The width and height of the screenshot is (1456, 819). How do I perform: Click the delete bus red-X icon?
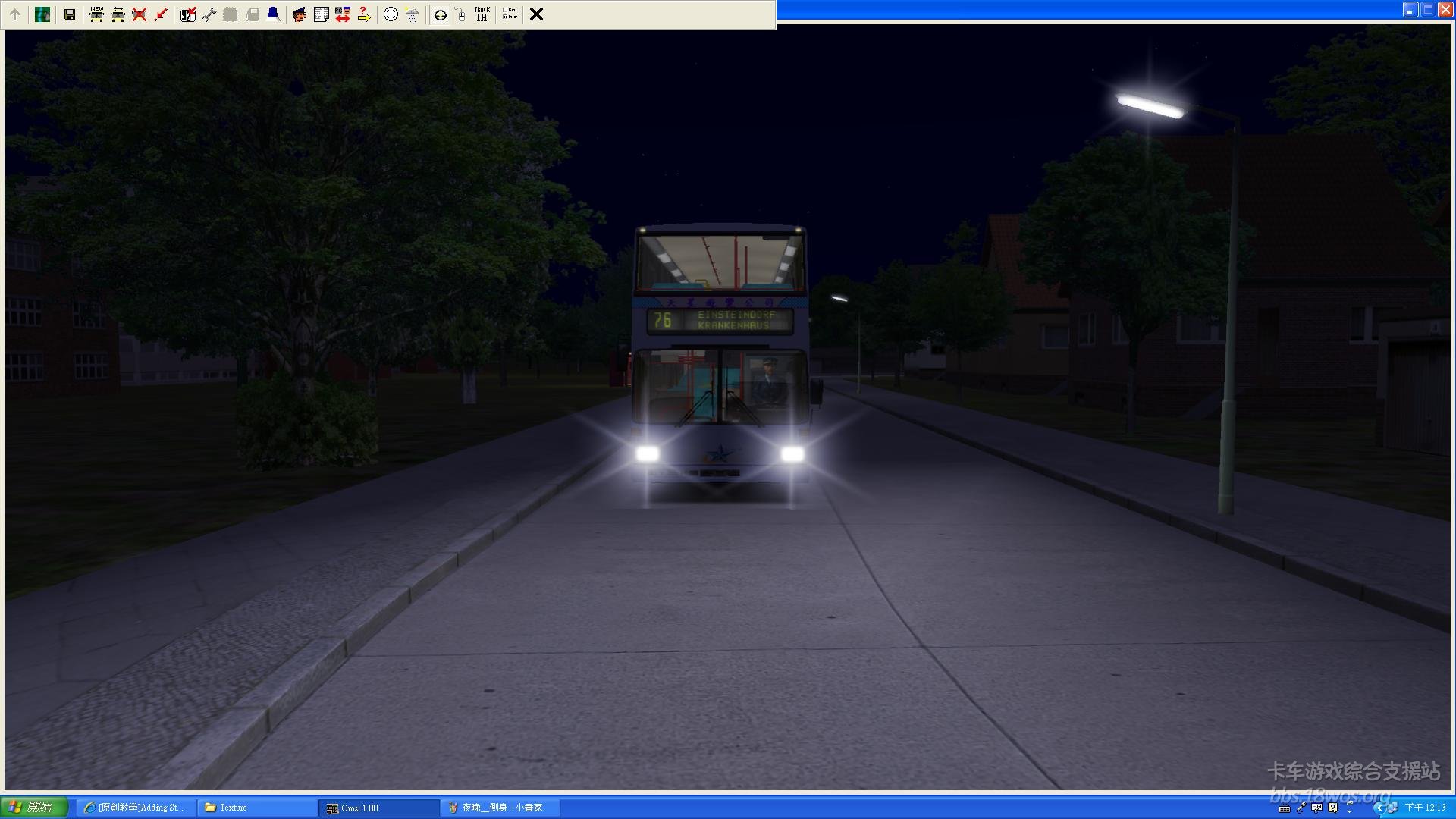140,14
